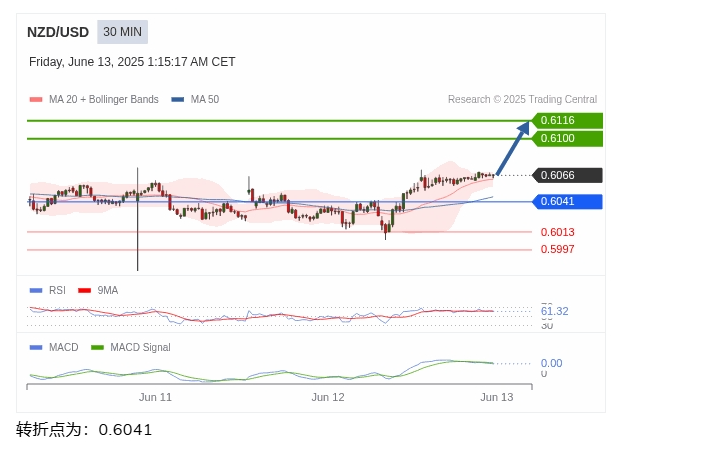Click the green MACD Signal swatch
726x457 pixels.
click(97, 347)
